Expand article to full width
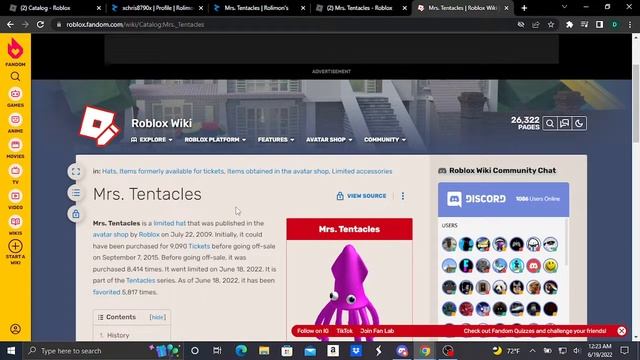The image size is (640, 360). [x=76, y=171]
